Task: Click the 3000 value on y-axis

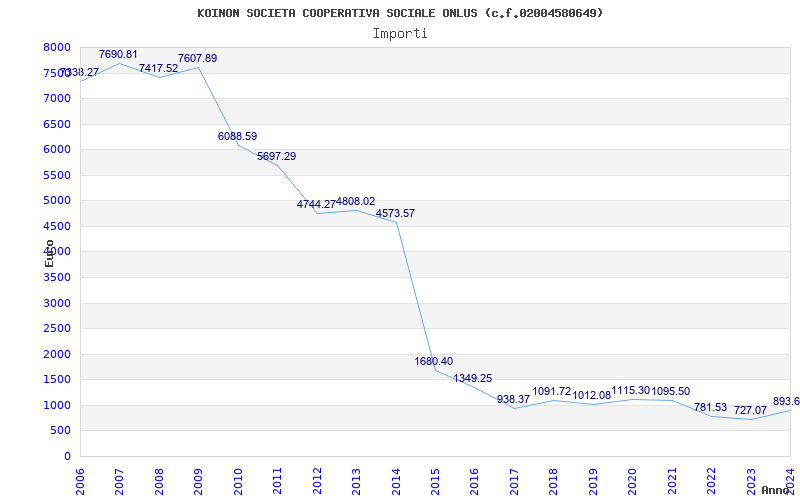Action: coord(57,303)
